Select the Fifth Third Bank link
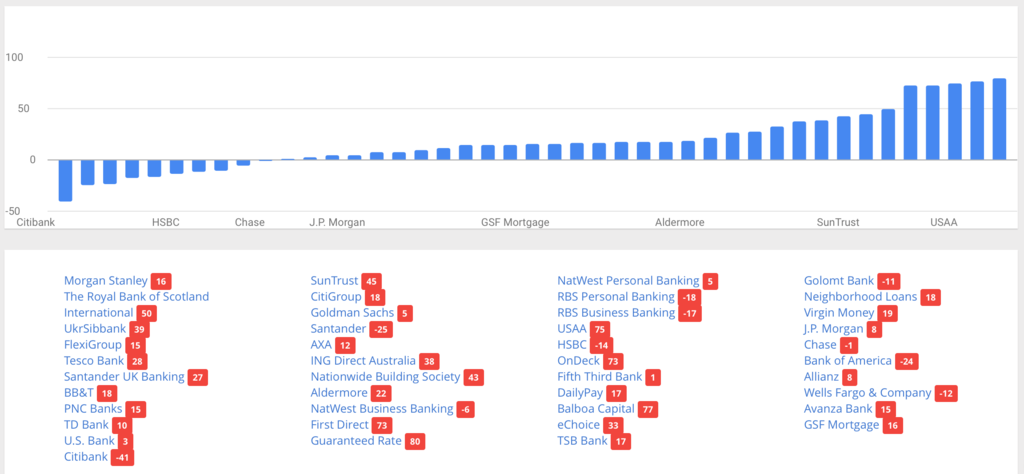1024x474 pixels. click(x=600, y=377)
